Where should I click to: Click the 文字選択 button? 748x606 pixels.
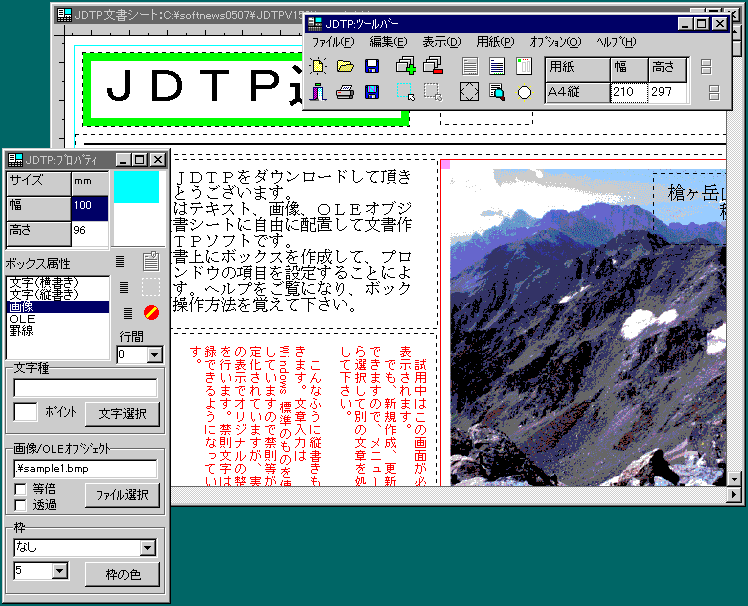tap(122, 414)
